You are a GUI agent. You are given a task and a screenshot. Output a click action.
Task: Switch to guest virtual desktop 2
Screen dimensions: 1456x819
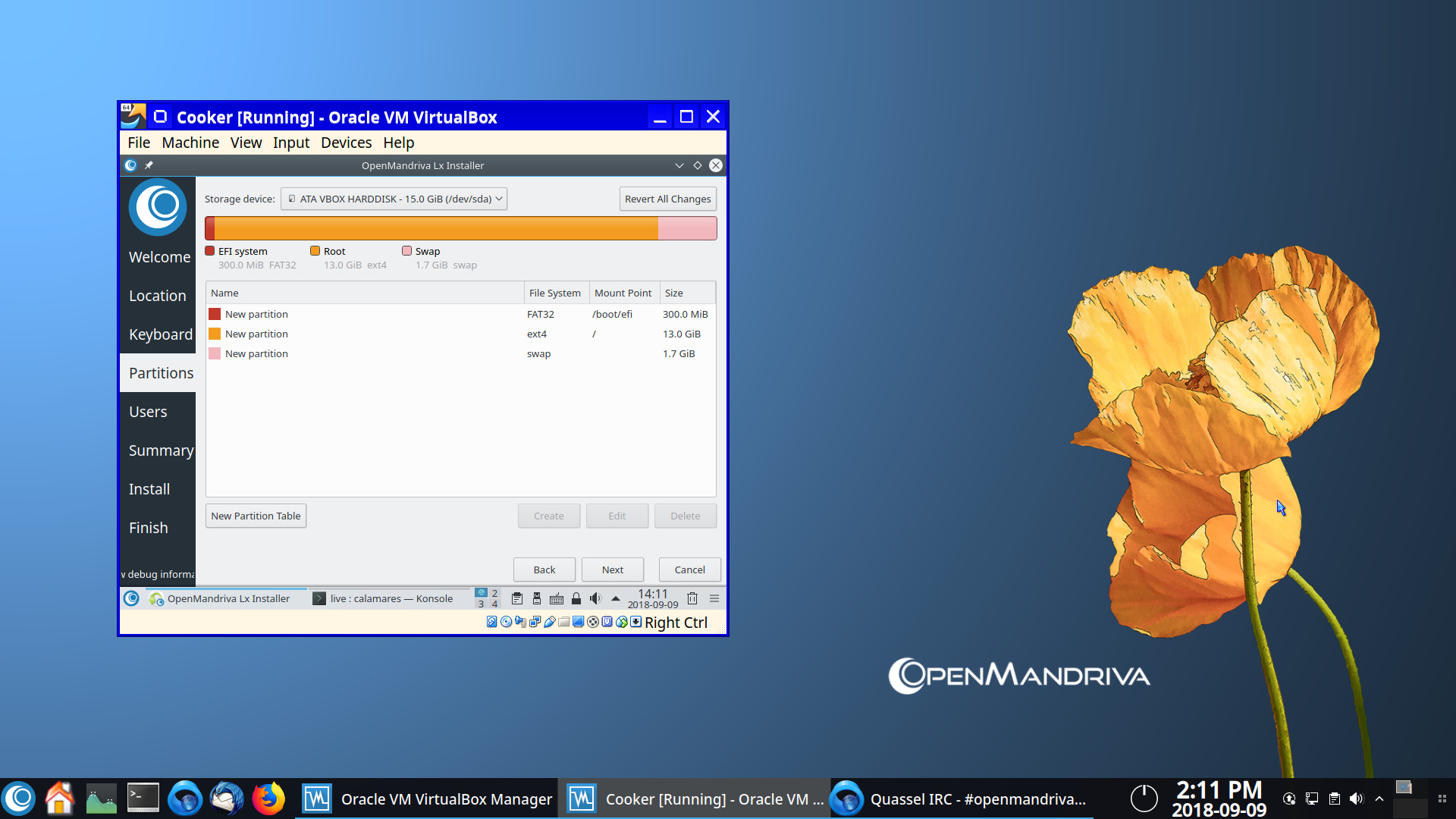pyautogui.click(x=494, y=593)
